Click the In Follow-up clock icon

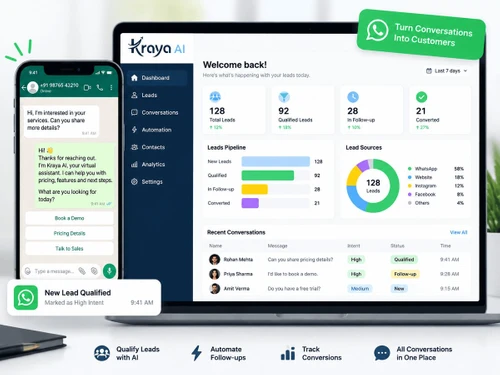[353, 97]
